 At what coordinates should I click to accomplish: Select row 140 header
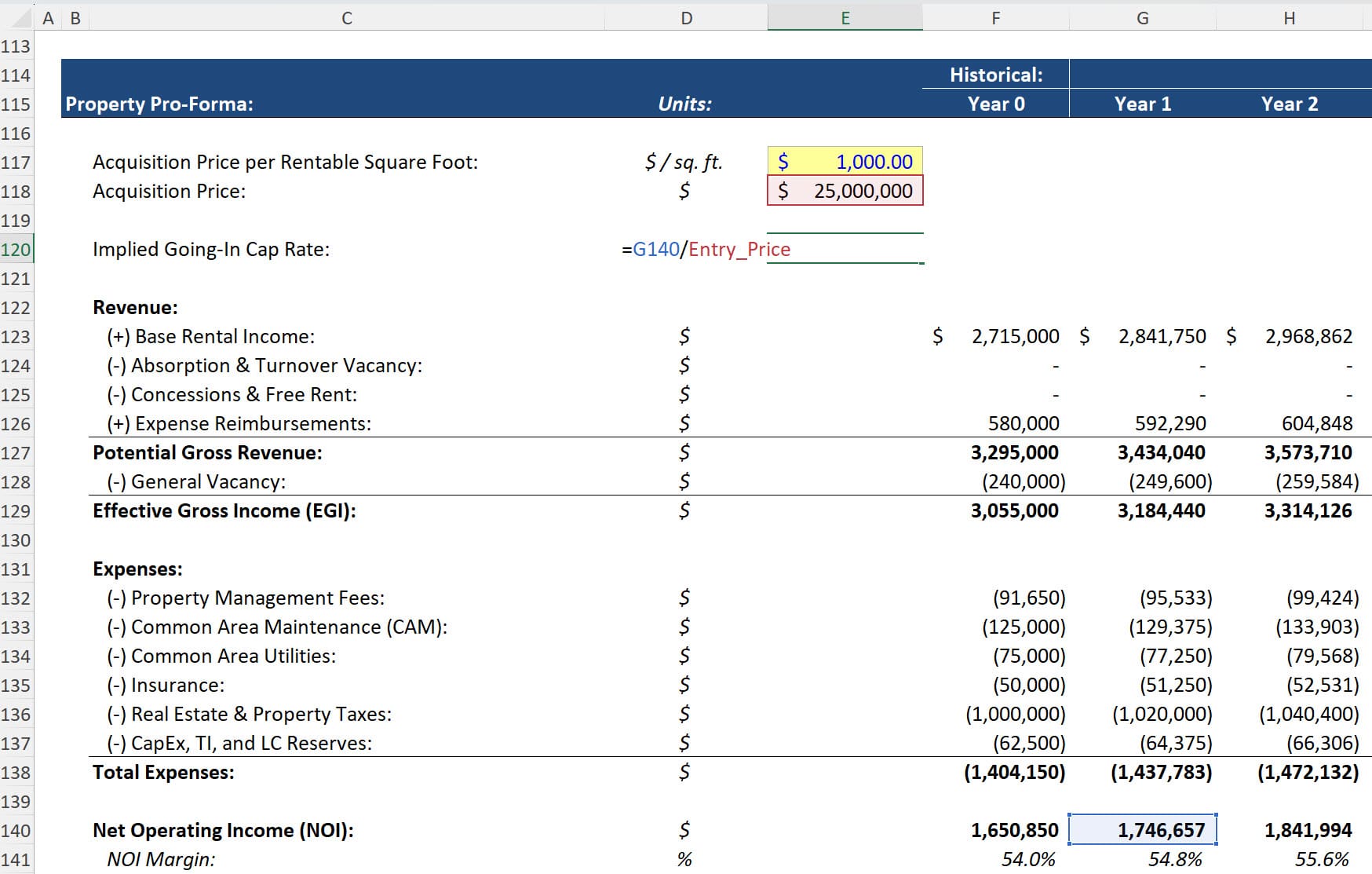coord(17,829)
